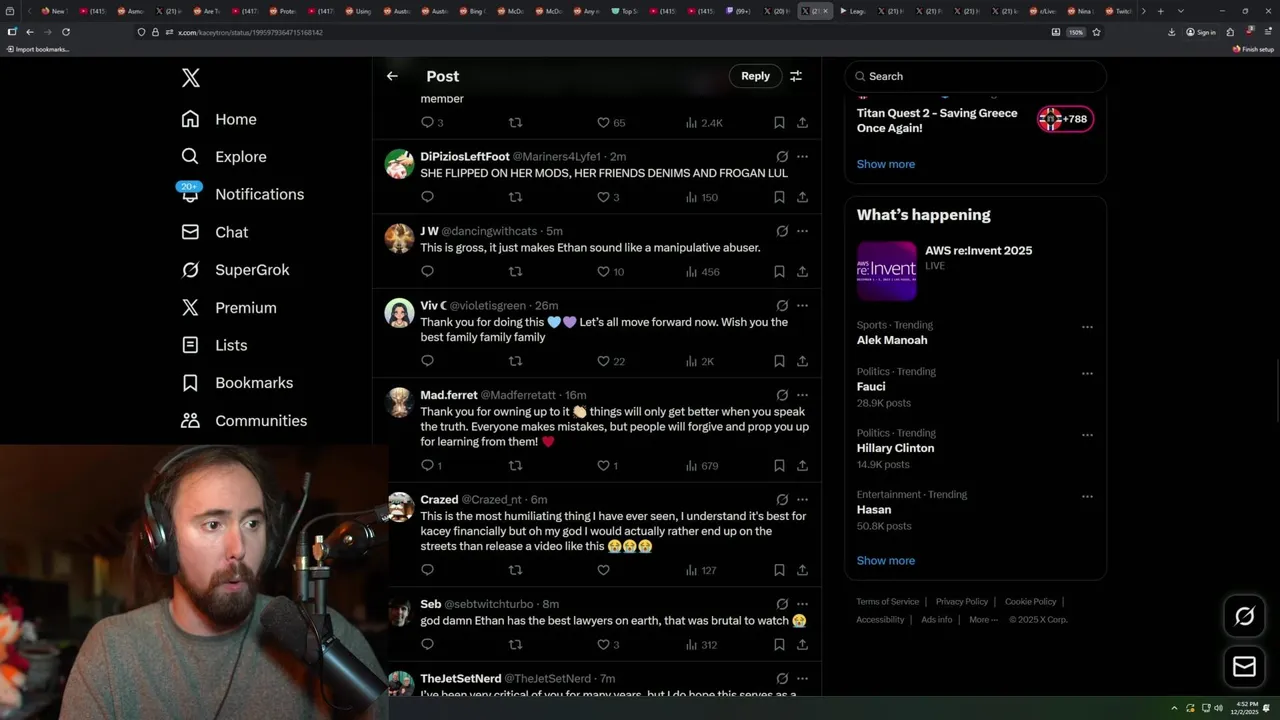Viewport: 1280px width, 720px height.
Task: Open Ads info footer link
Action: [936, 620]
